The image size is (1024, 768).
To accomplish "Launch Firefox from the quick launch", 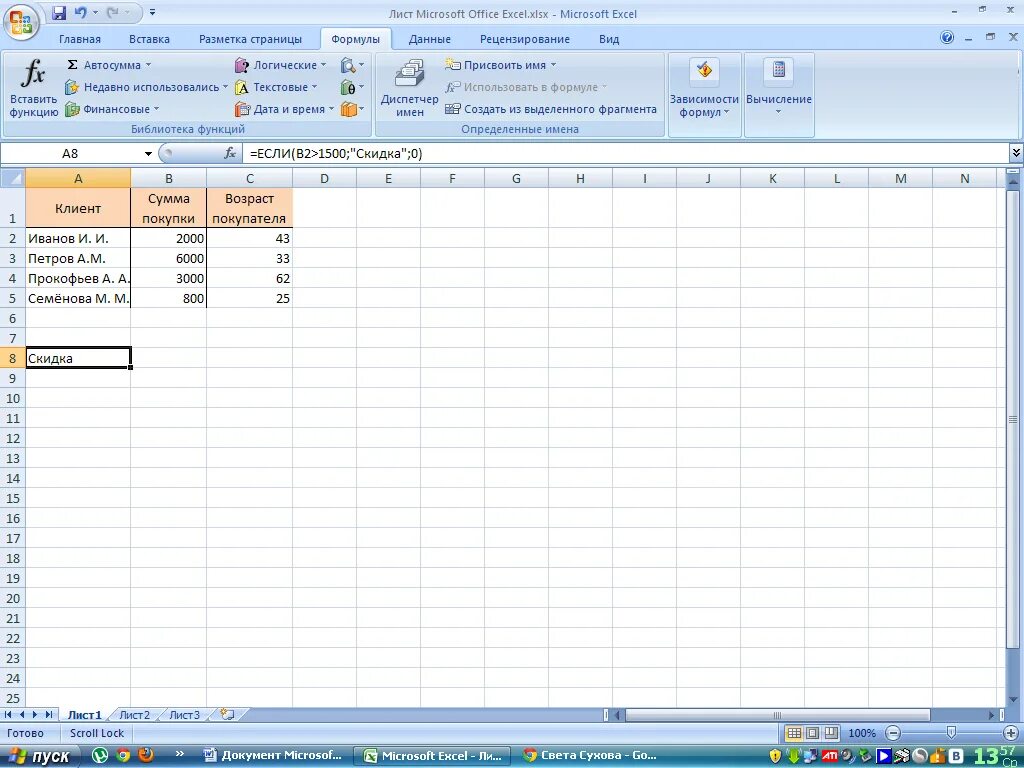I will click(x=146, y=756).
